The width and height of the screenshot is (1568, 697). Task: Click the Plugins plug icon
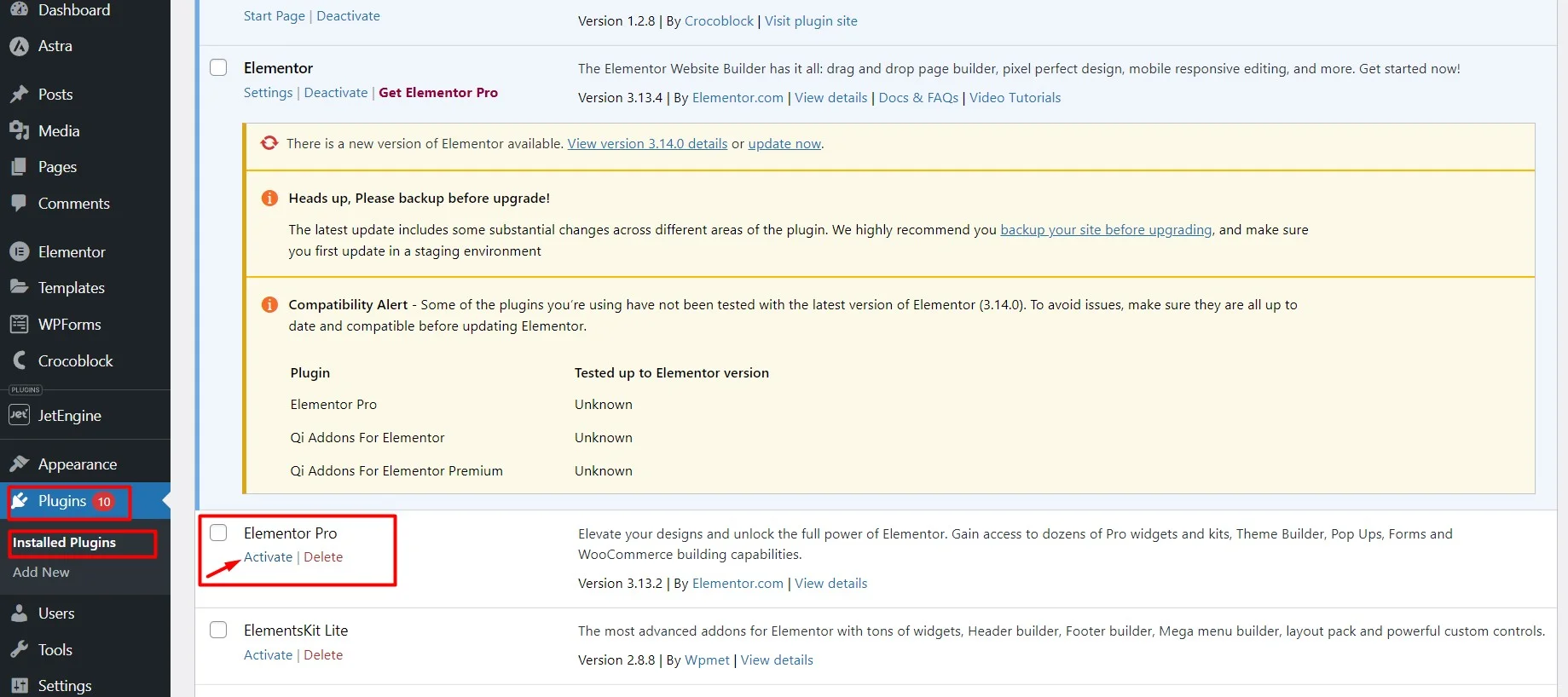click(x=20, y=501)
